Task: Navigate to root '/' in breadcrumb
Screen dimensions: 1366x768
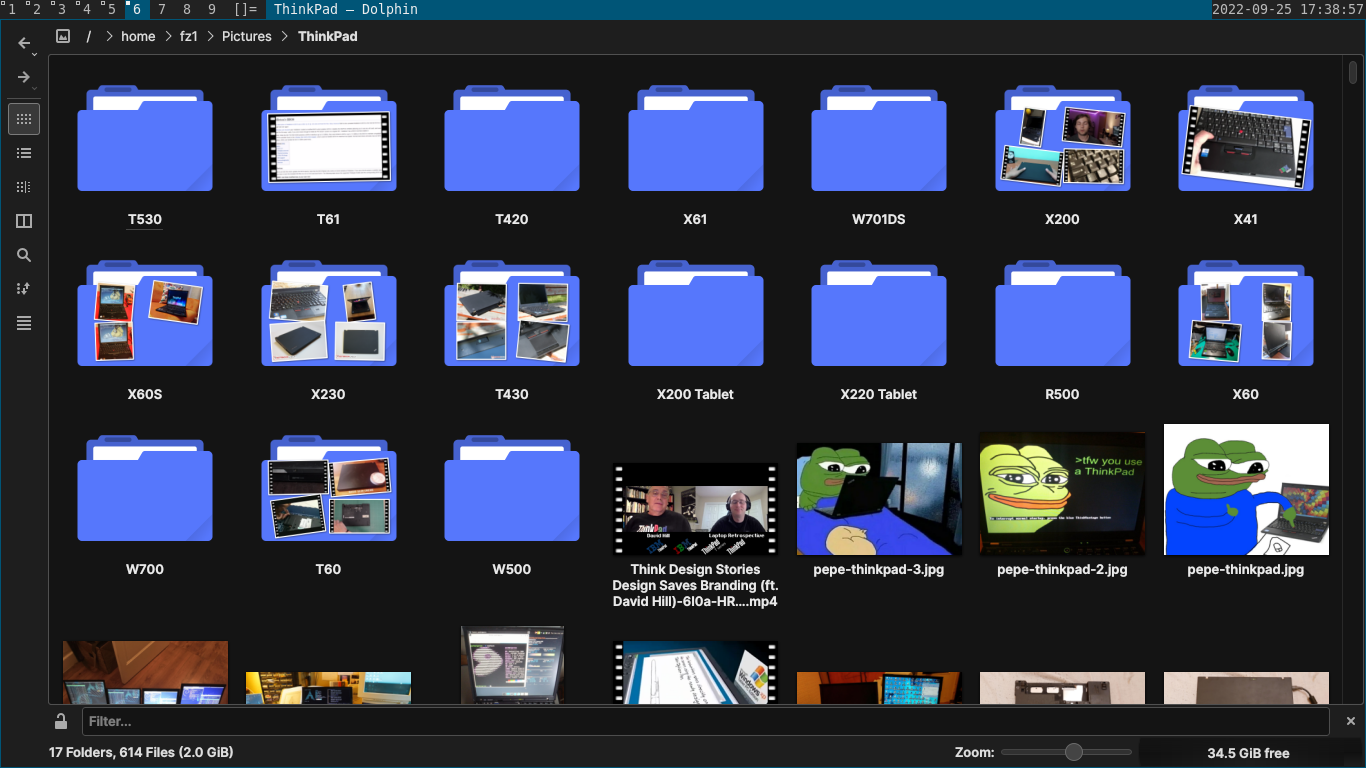Action: coord(89,36)
